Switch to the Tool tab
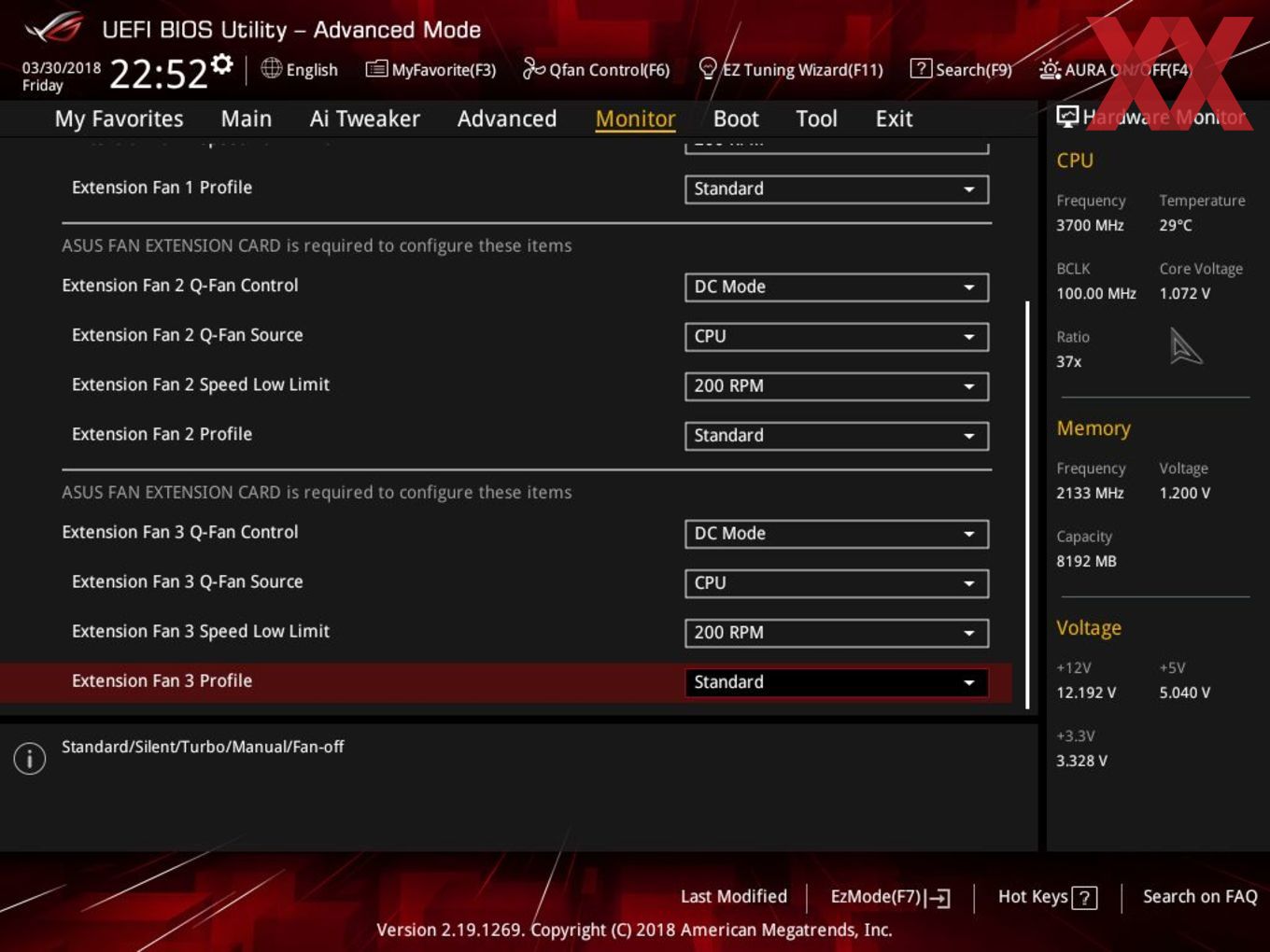Image resolution: width=1270 pixels, height=952 pixels. pyautogui.click(x=816, y=119)
